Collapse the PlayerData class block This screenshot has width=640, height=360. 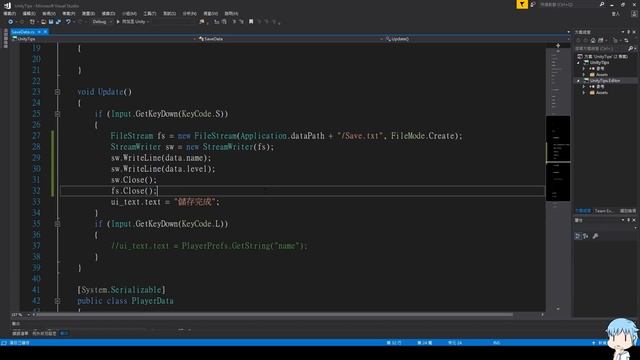57,301
